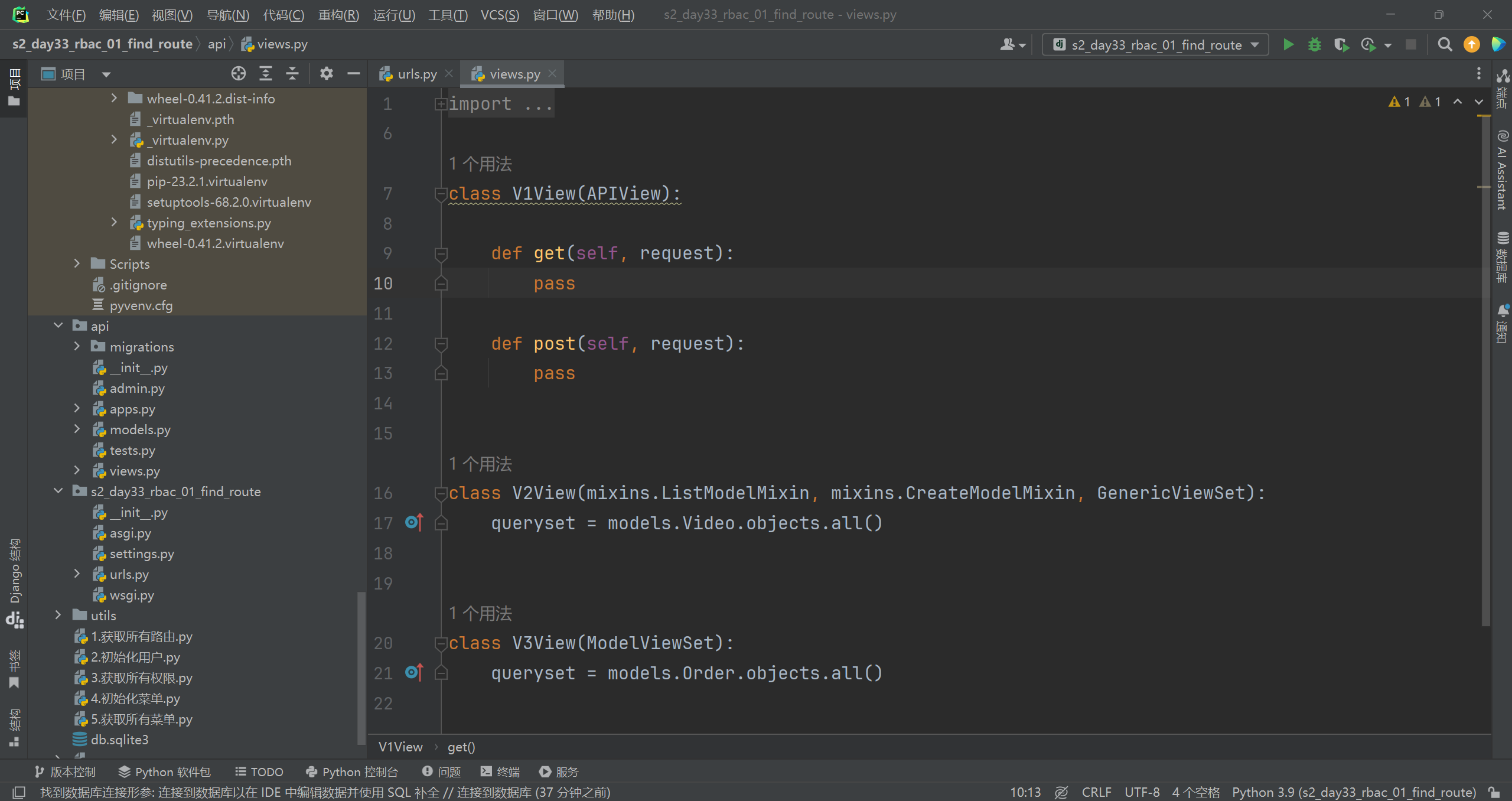Fold the get method at line 9
The image size is (1512, 801).
441,254
